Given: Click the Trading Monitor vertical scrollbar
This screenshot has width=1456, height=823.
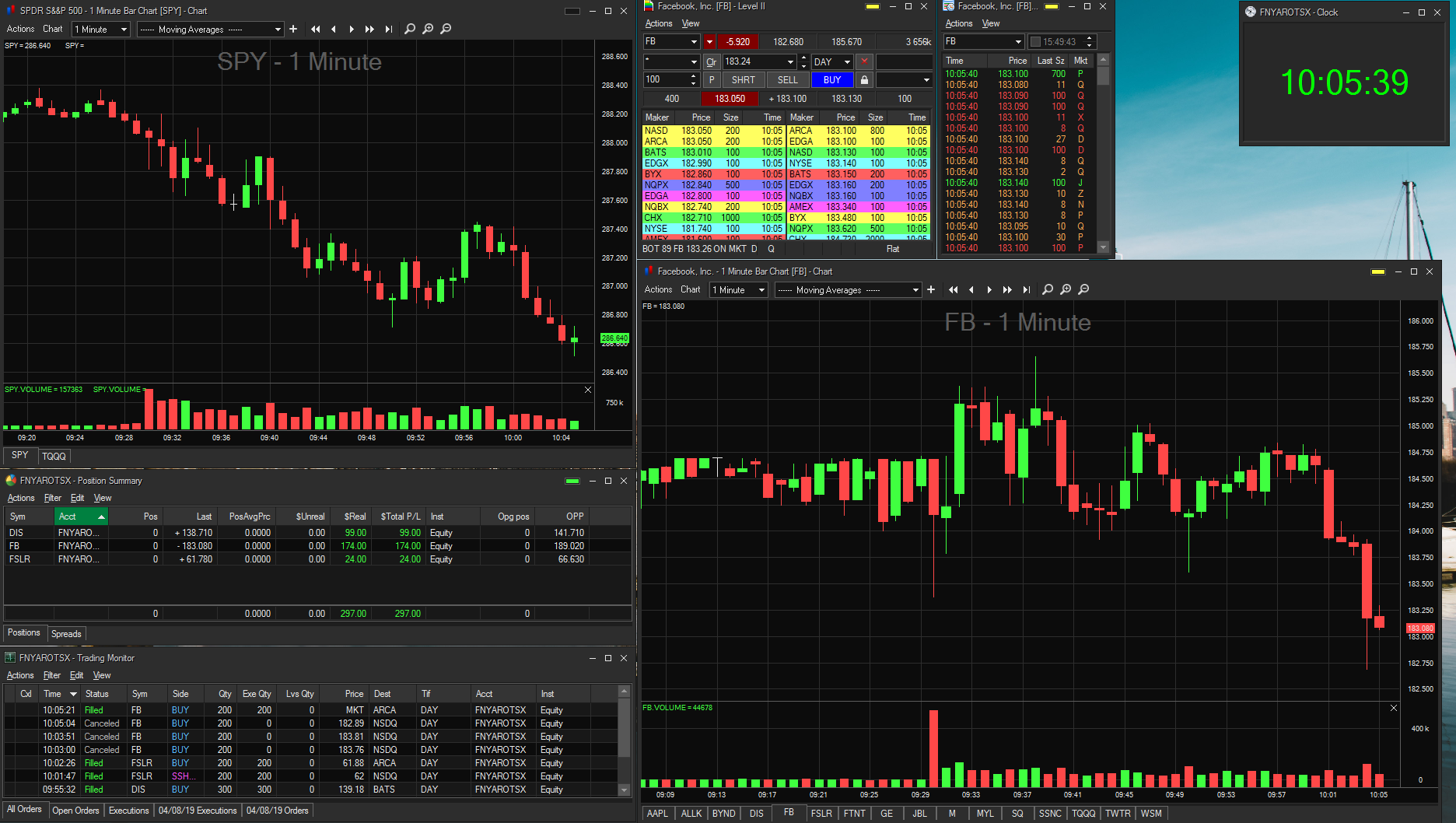Looking at the screenshot, I should point(624,741).
